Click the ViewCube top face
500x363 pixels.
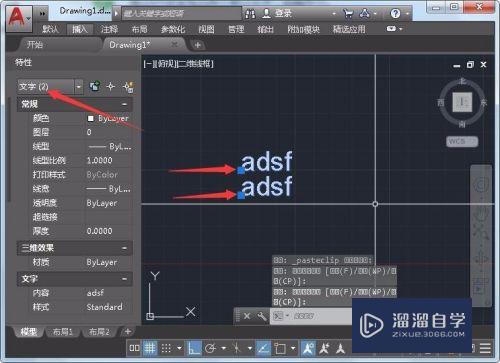tap(462, 102)
